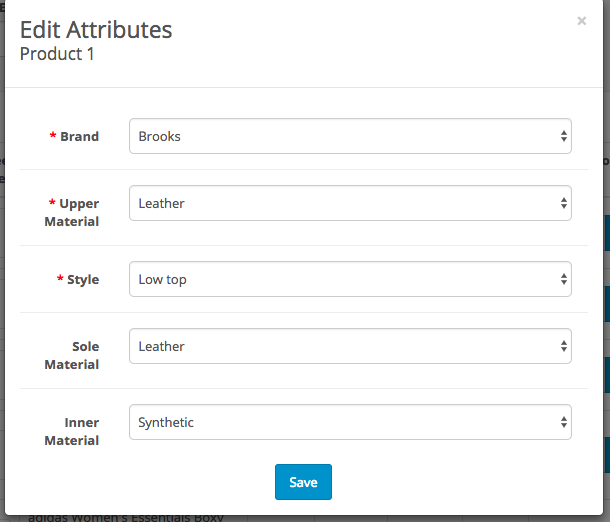Click the Style field label
This screenshot has height=522, width=610.
click(82, 280)
